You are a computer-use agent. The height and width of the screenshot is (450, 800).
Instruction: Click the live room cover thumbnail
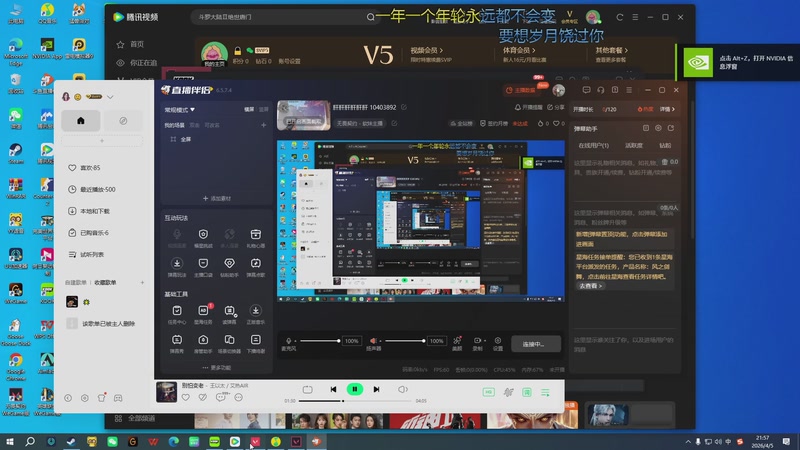click(x=304, y=115)
